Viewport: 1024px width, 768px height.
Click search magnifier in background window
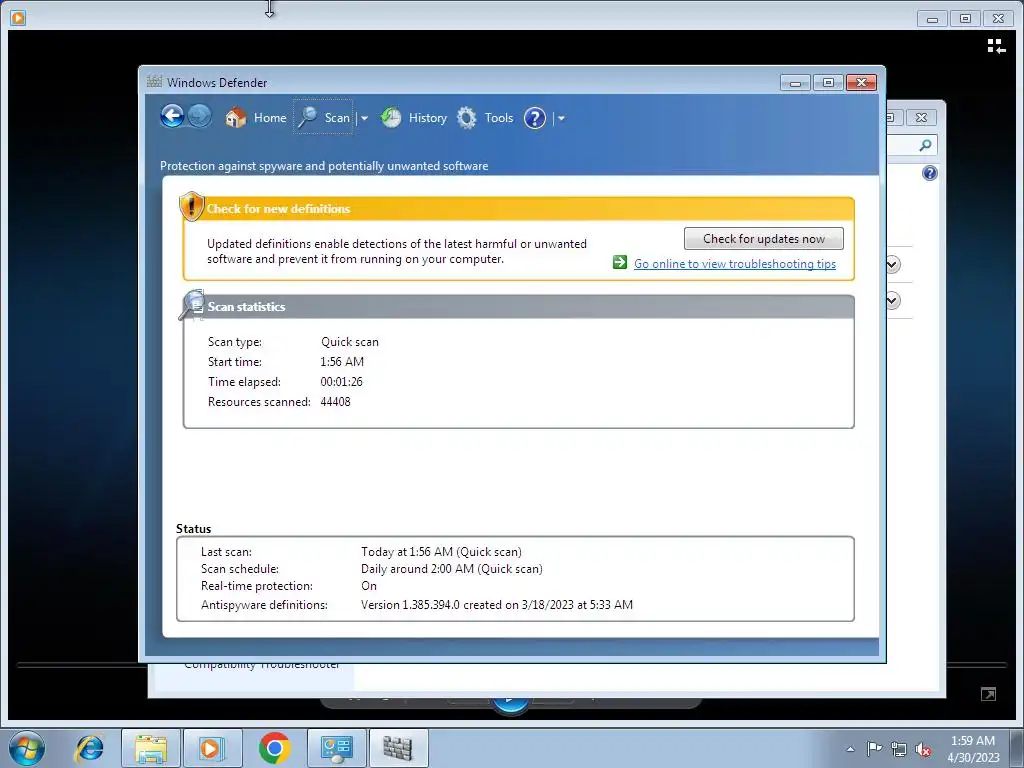925,145
